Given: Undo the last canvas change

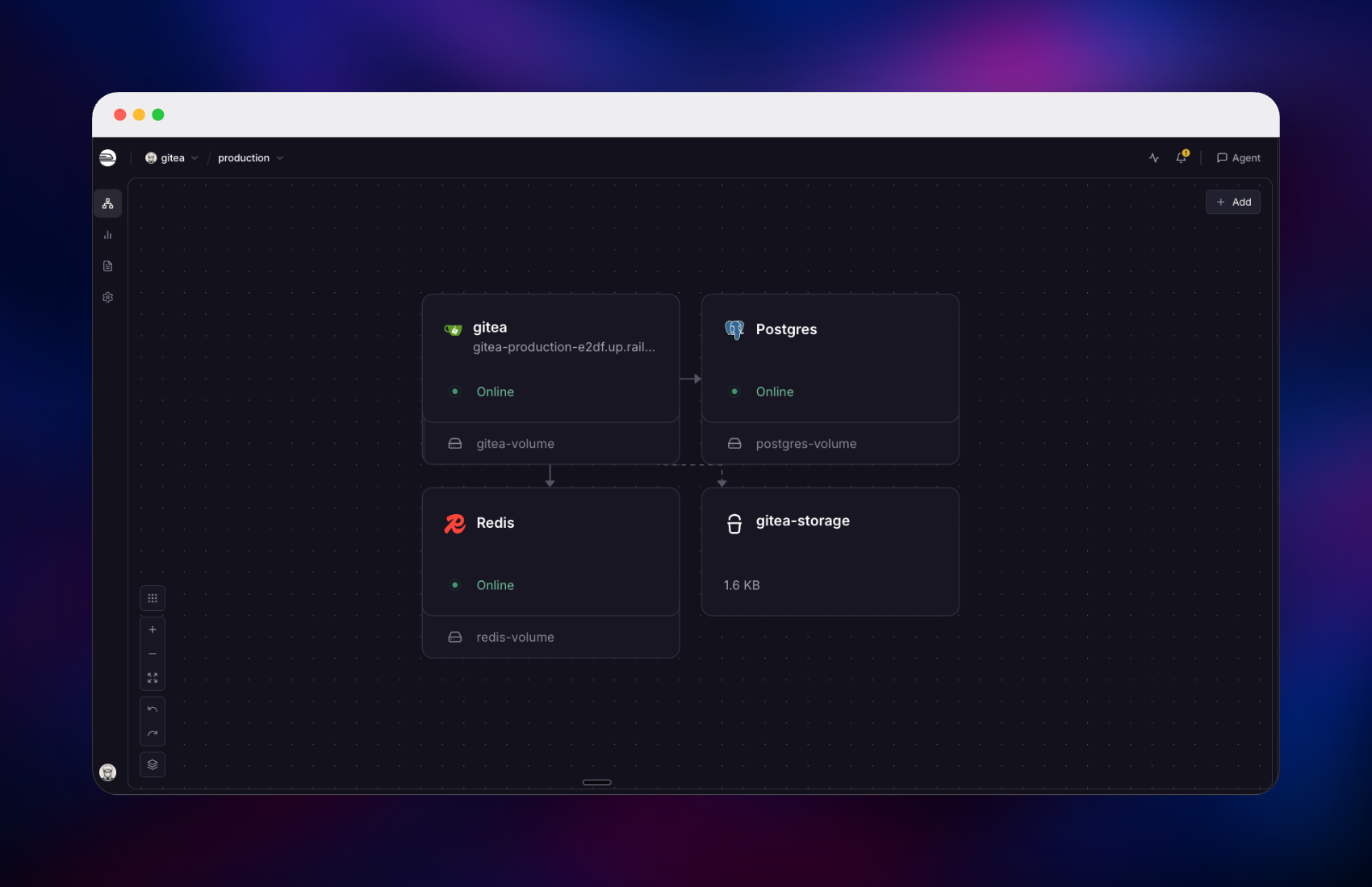Looking at the screenshot, I should [x=153, y=709].
